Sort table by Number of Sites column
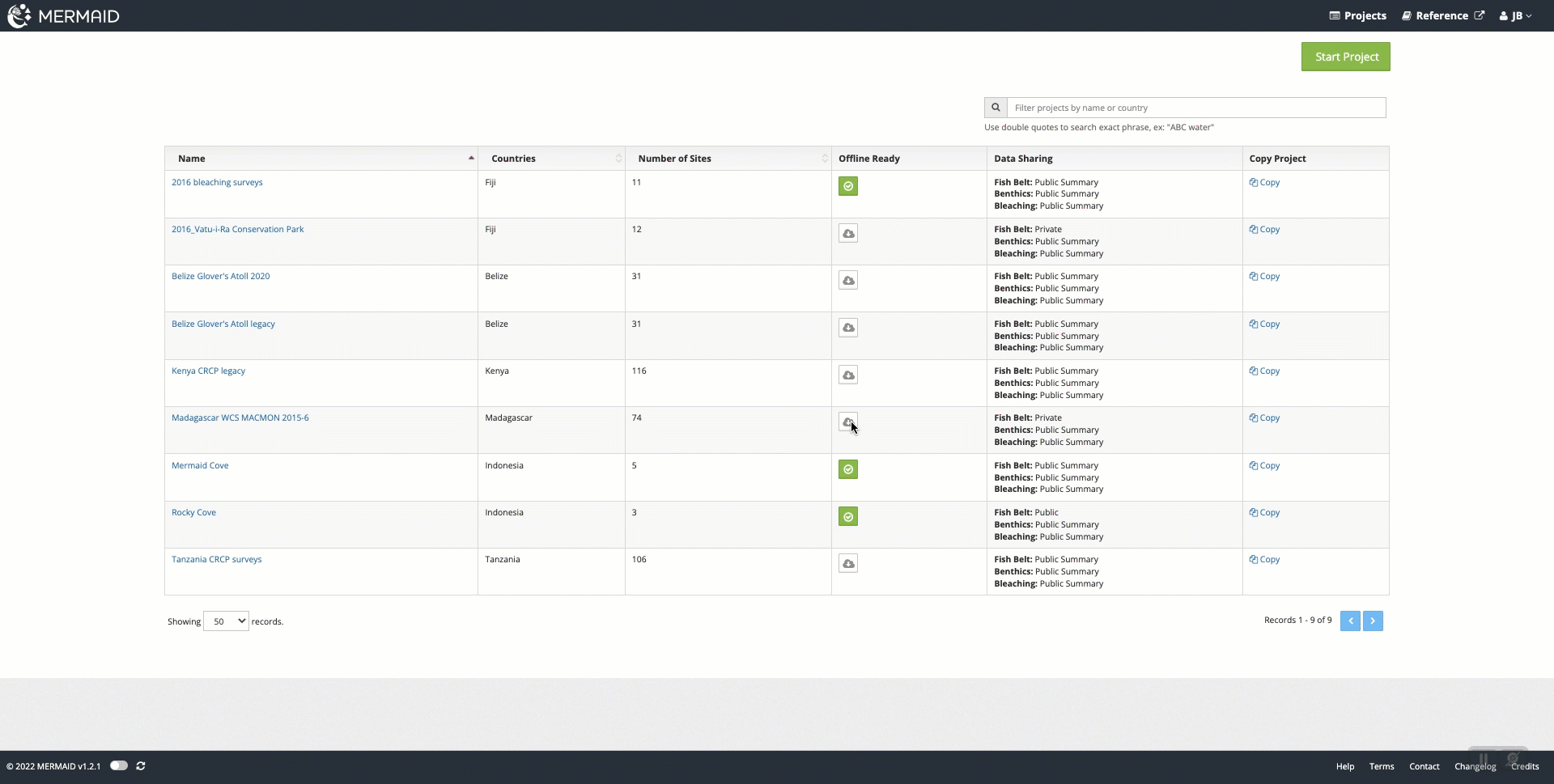 point(674,159)
